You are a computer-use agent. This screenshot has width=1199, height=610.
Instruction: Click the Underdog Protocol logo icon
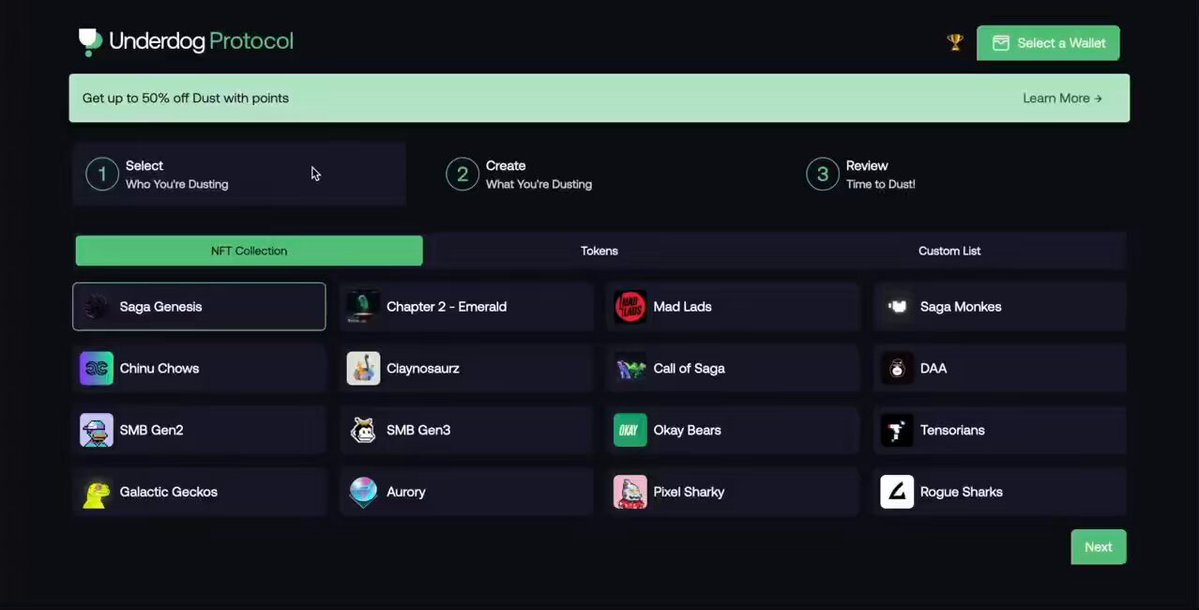click(x=90, y=42)
